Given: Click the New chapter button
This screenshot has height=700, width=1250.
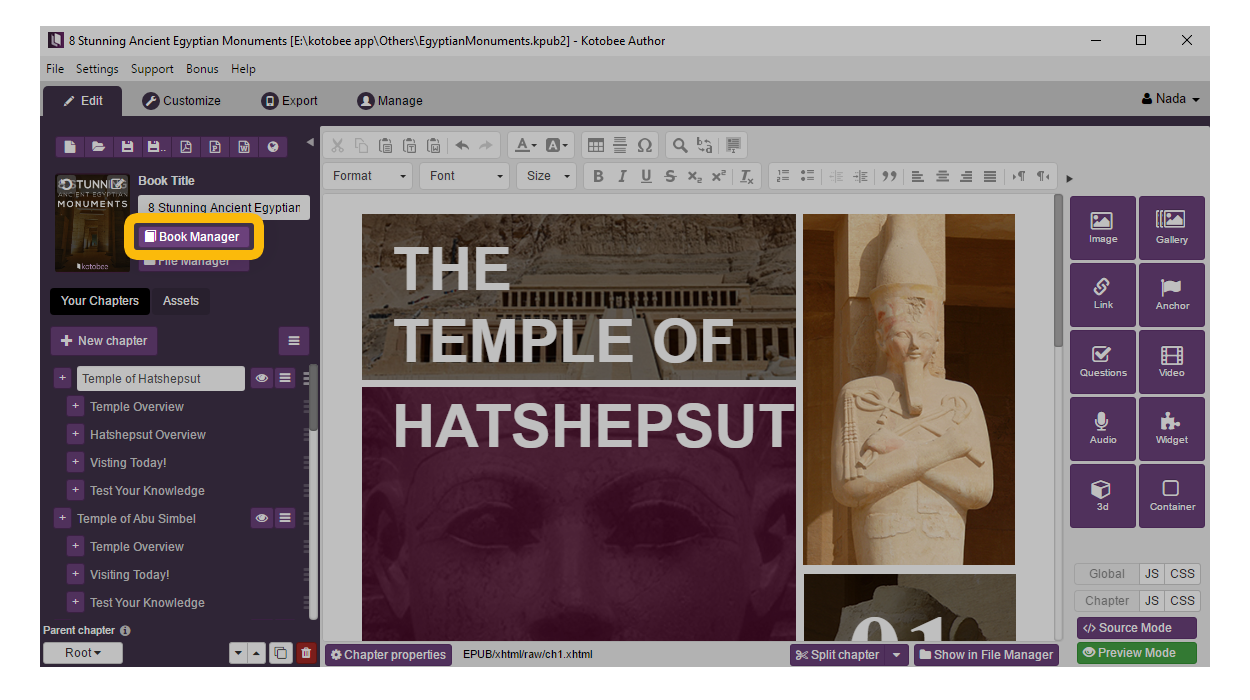Looking at the screenshot, I should click(104, 341).
